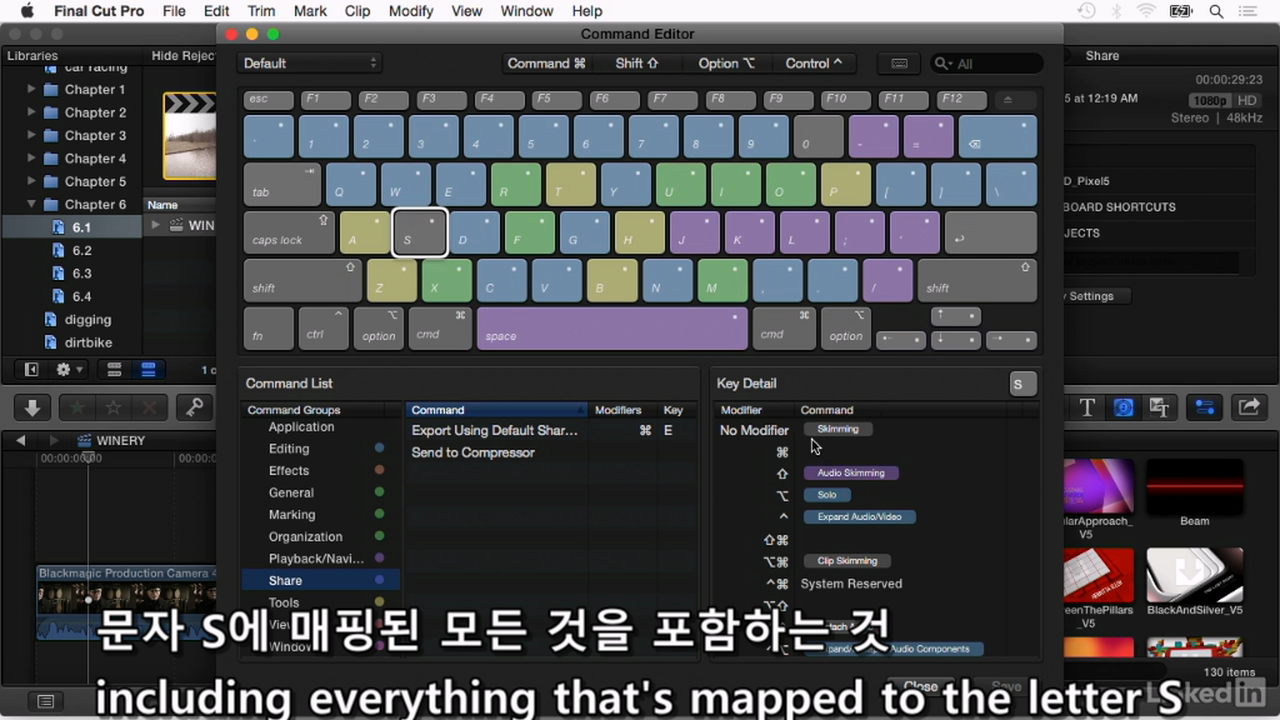Select the Editing command group
Image resolution: width=1280 pixels, height=720 pixels.
point(289,449)
